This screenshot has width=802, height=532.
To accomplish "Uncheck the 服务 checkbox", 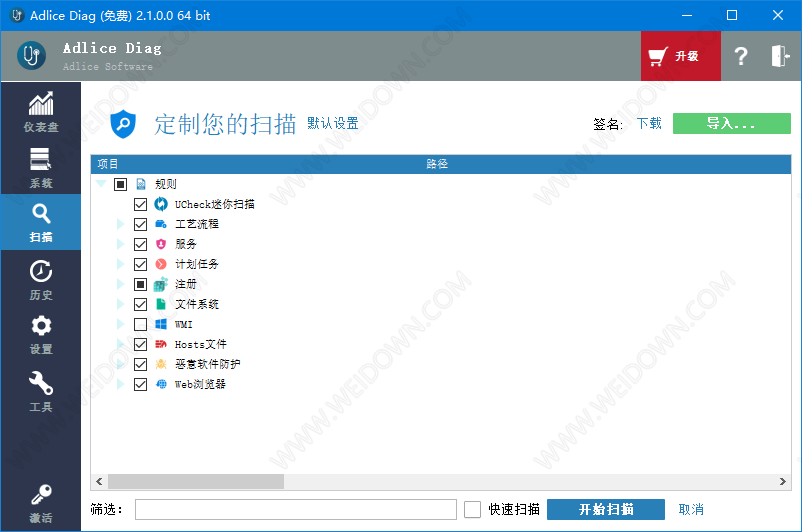I will (x=140, y=244).
